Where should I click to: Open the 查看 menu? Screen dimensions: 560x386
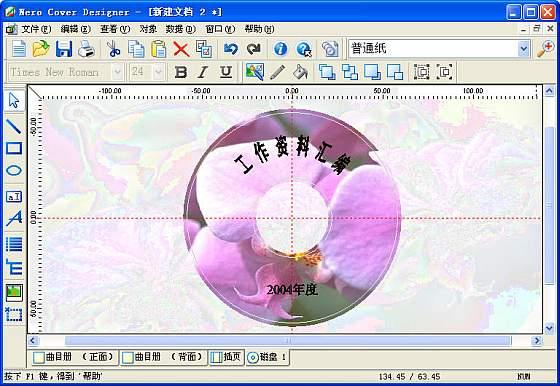tap(115, 29)
